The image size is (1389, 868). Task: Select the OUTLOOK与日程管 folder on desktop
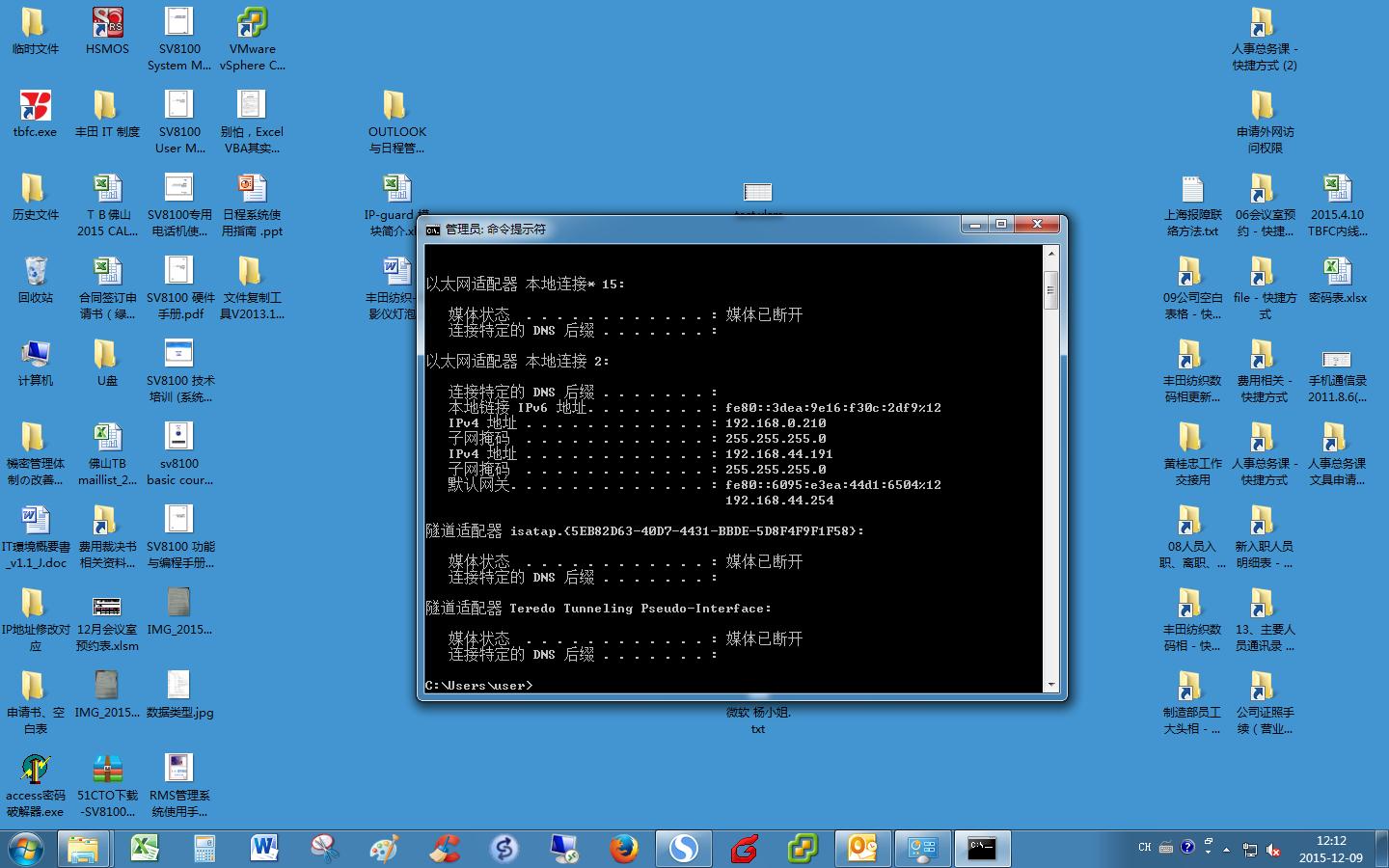[x=396, y=122]
